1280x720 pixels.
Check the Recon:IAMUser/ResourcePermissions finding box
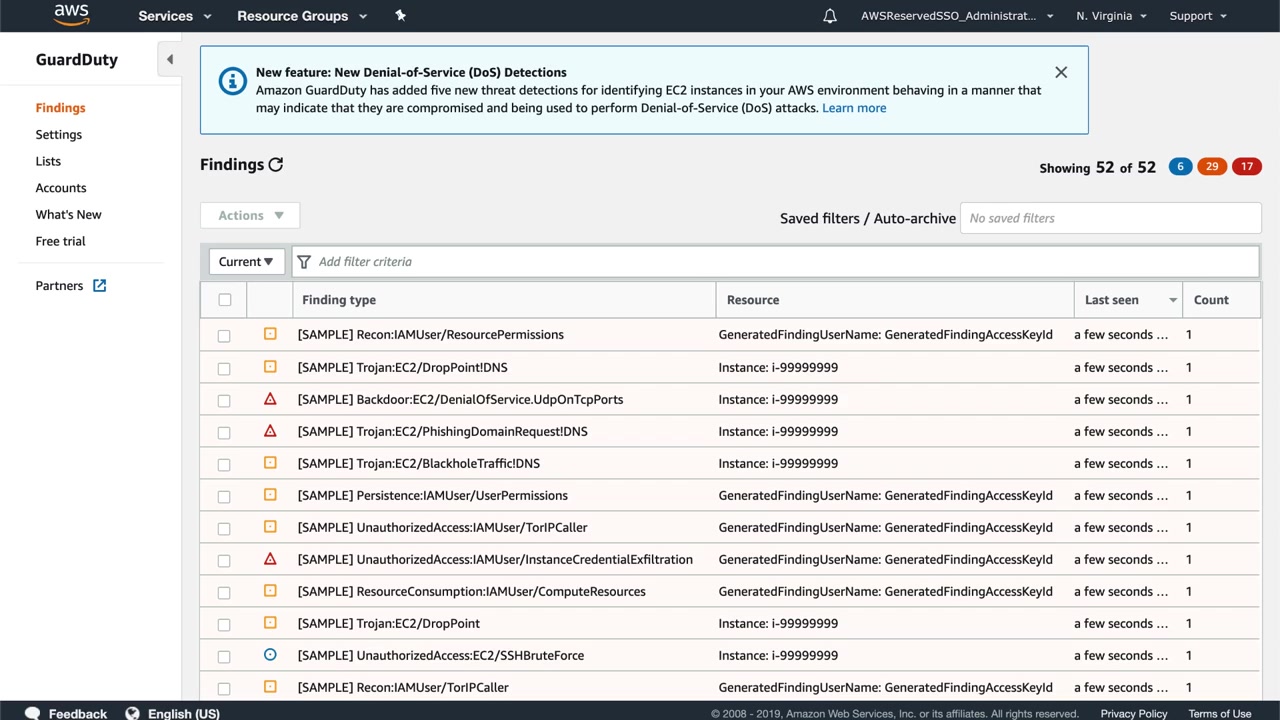pos(224,336)
